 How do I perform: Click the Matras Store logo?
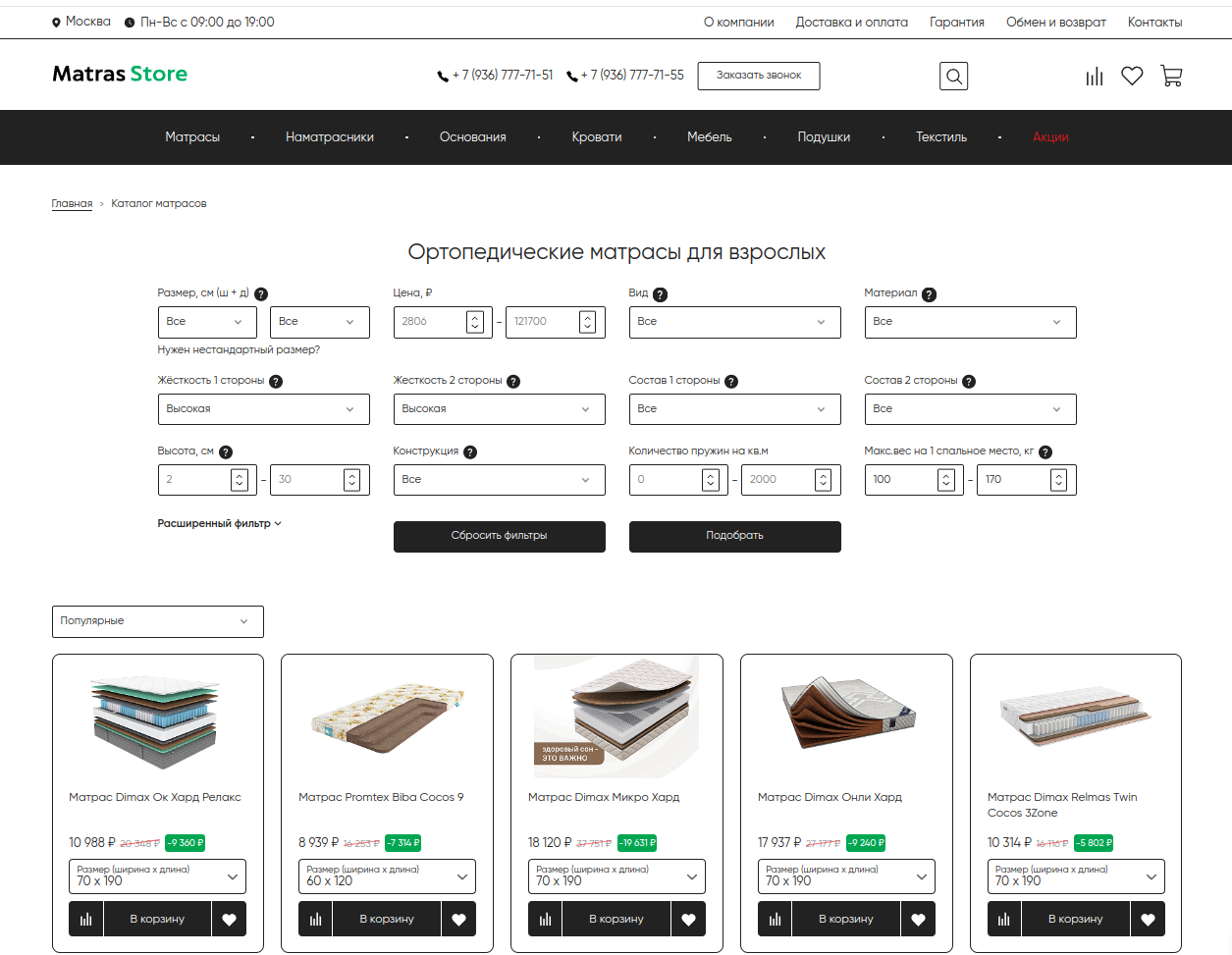click(120, 75)
